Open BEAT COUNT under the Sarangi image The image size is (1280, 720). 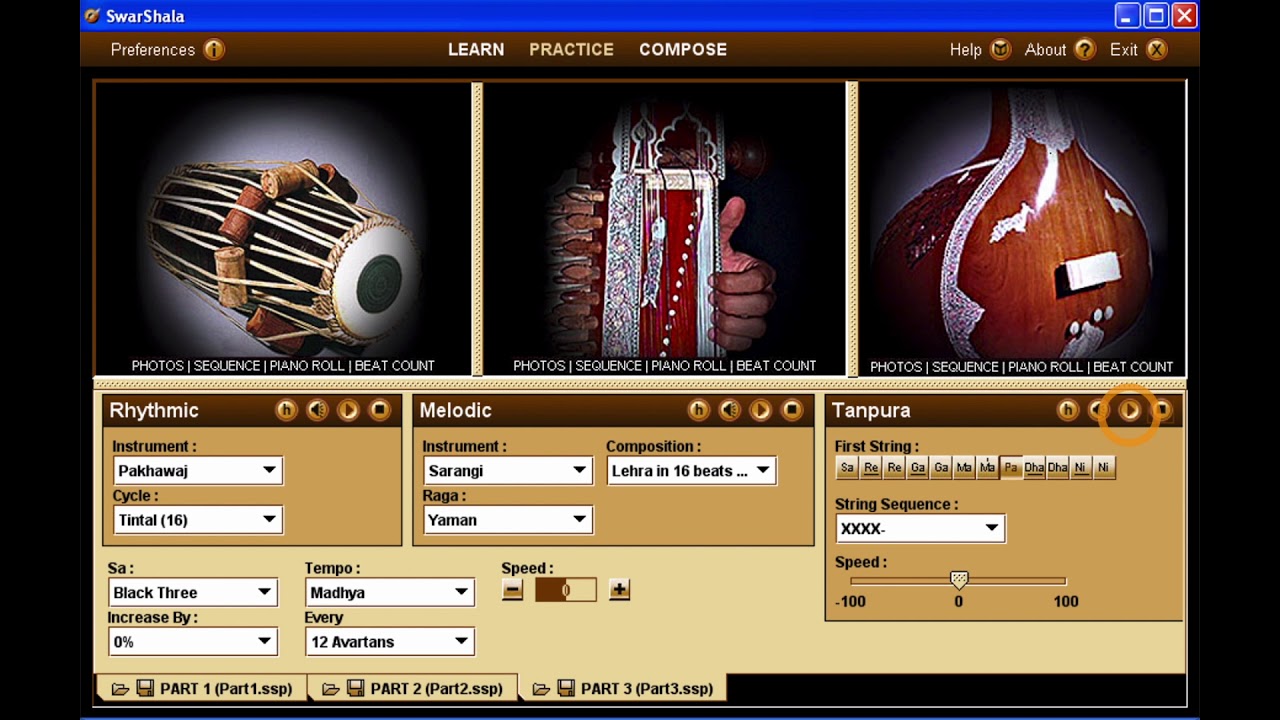776,366
